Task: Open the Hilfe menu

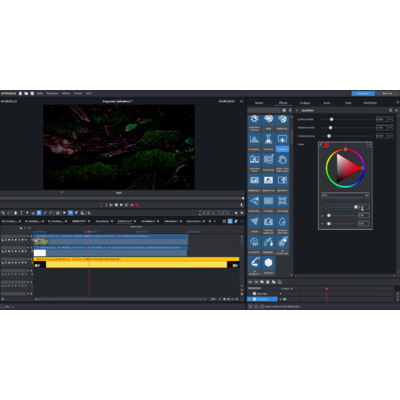Action: click(x=89, y=94)
